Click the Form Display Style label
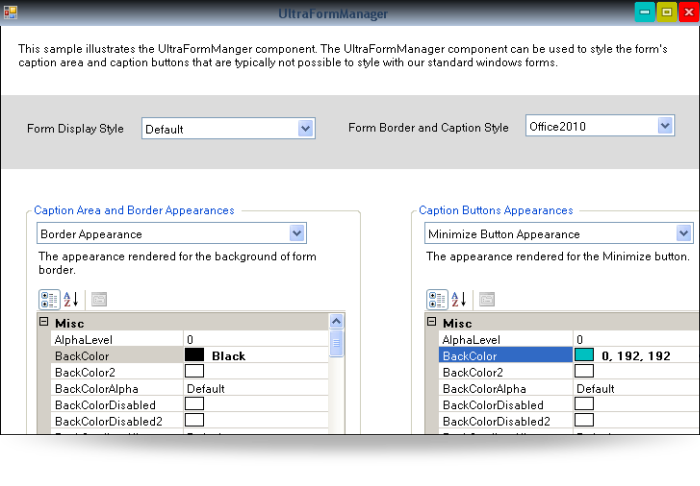Image resolution: width=700 pixels, height=486 pixels. (x=75, y=129)
